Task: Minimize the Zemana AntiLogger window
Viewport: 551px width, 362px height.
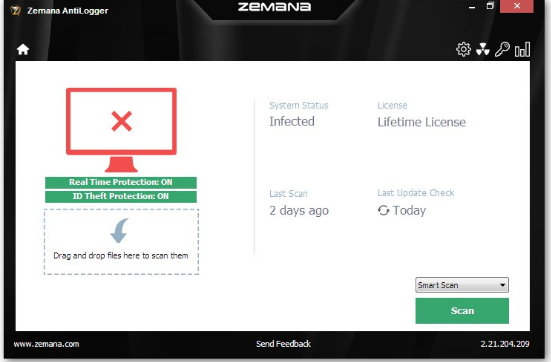Action: [x=472, y=6]
